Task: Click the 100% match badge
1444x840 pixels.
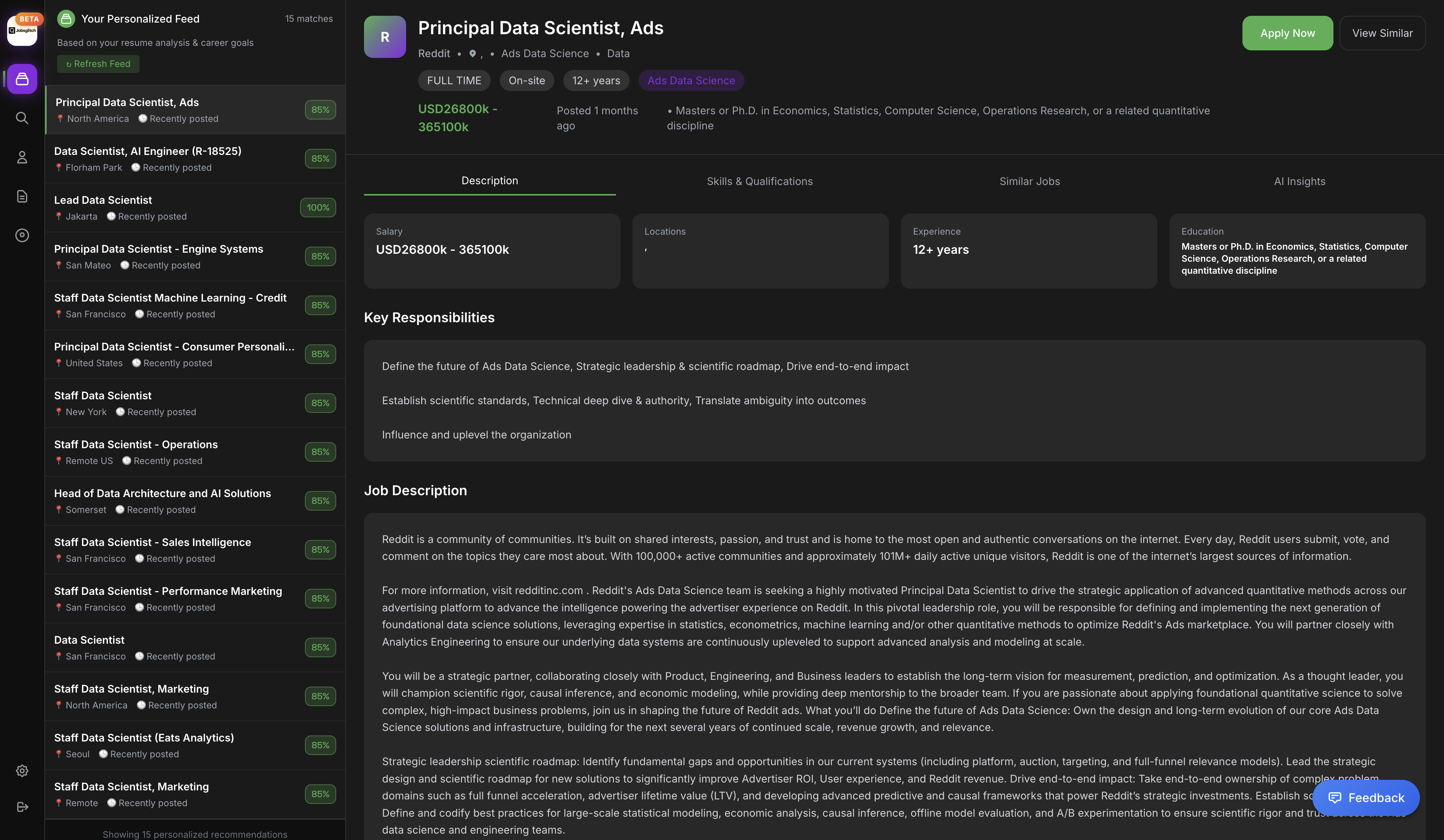Action: 317,208
